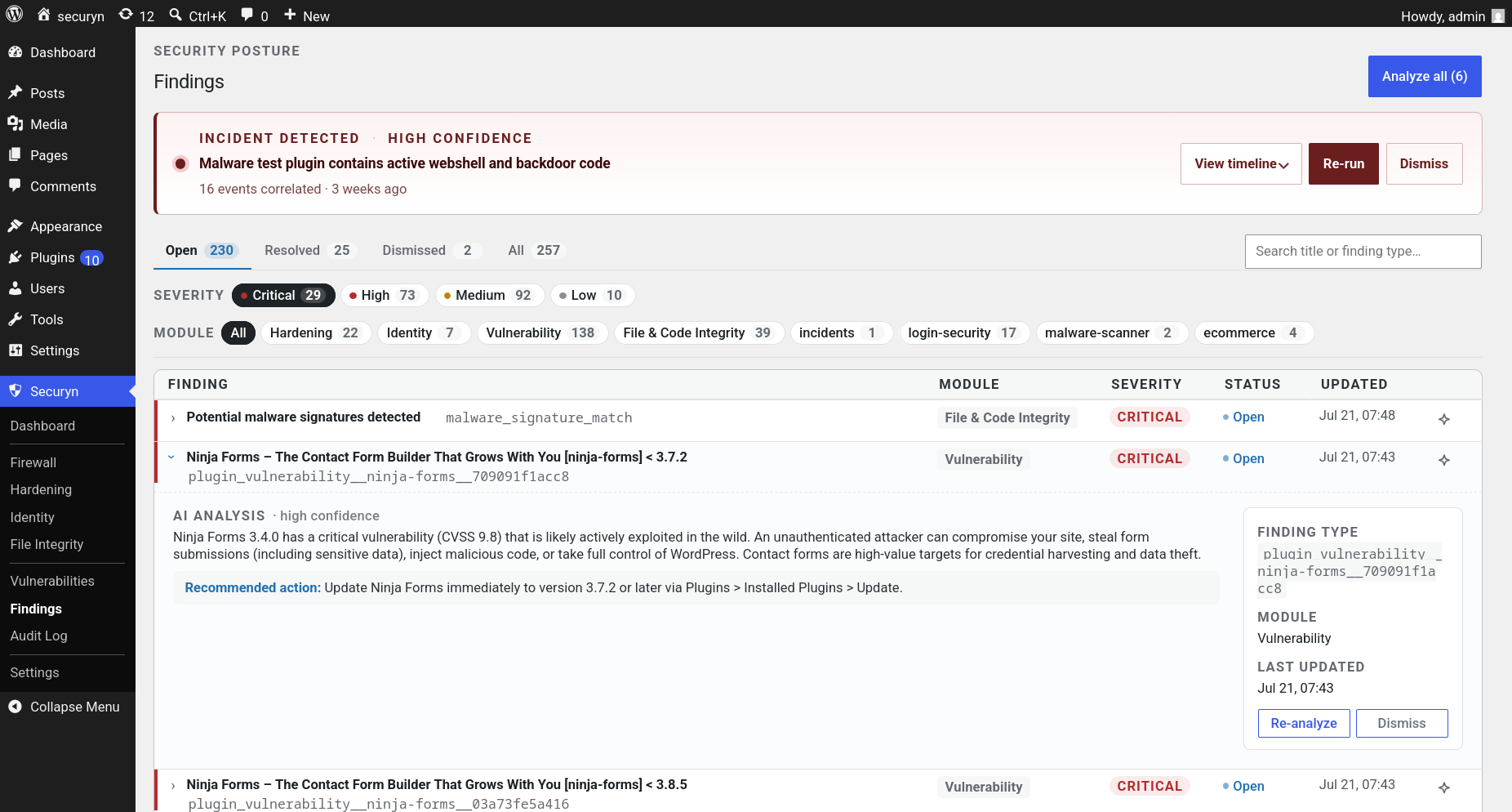Image resolution: width=1512 pixels, height=812 pixels.
Task: Open the Dashboard menu with gauge icon
Action: tap(15, 52)
